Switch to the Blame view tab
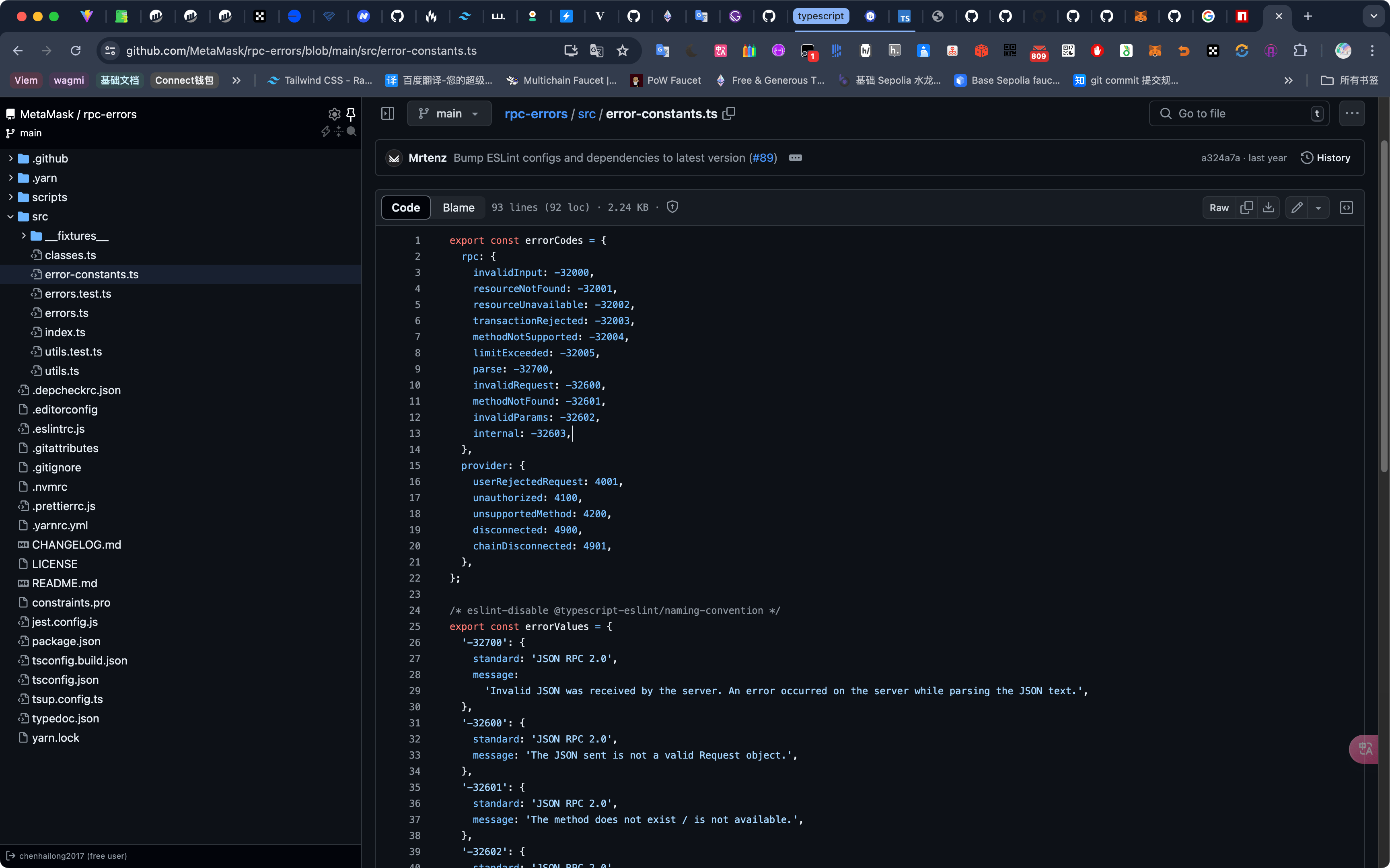Viewport: 1390px width, 868px height. [x=458, y=207]
